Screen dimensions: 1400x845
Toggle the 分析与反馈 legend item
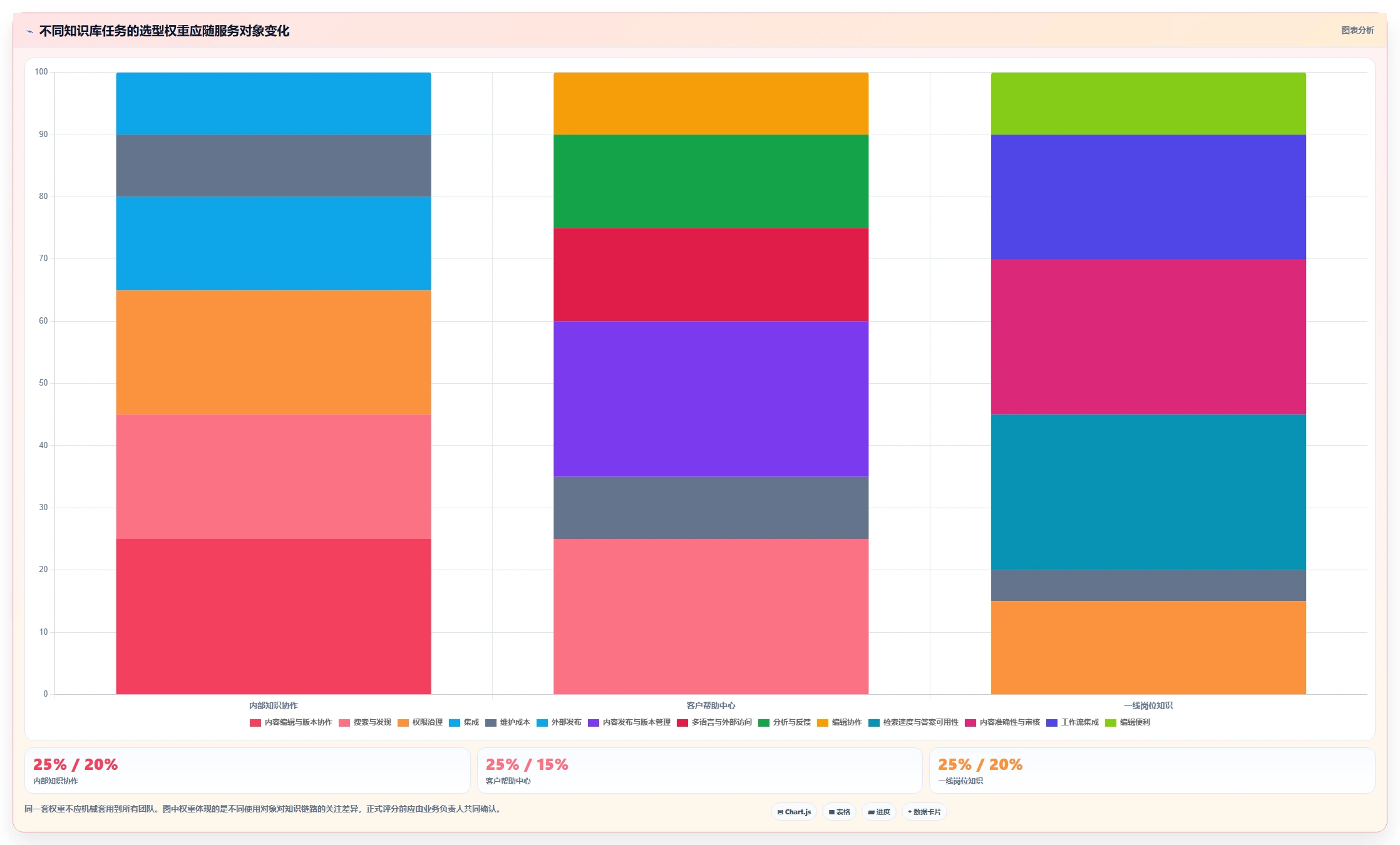785,722
